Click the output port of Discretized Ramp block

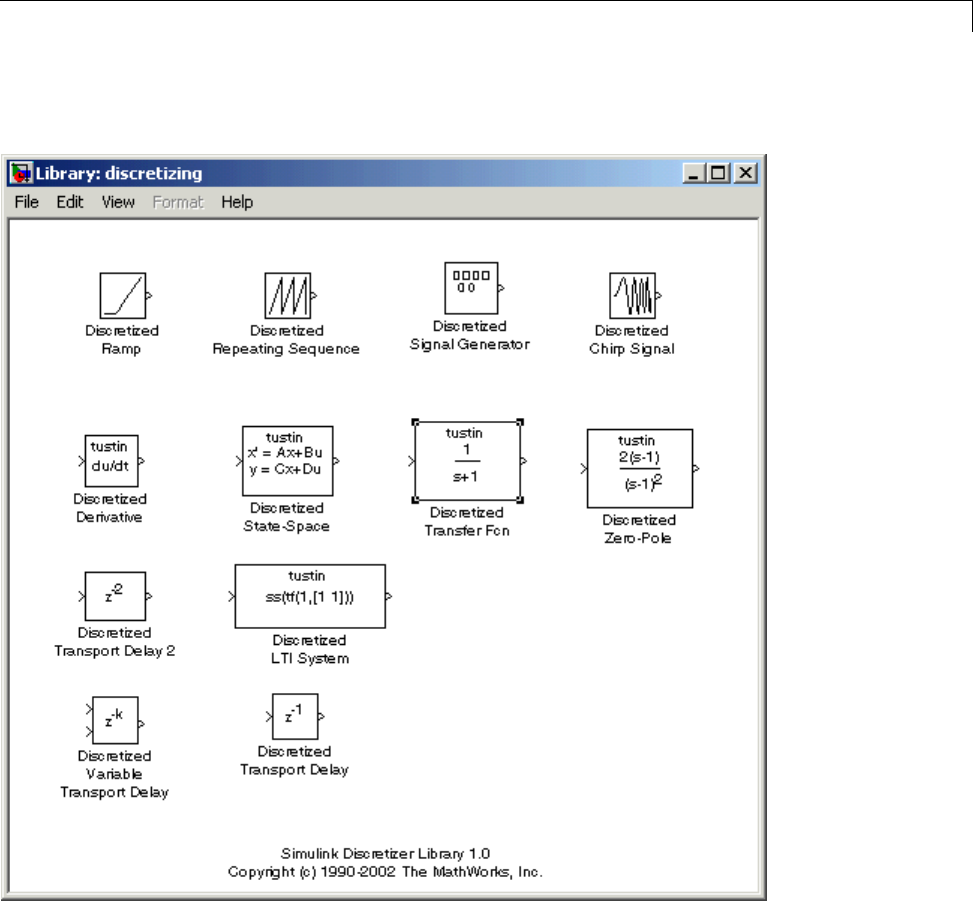pos(149,296)
